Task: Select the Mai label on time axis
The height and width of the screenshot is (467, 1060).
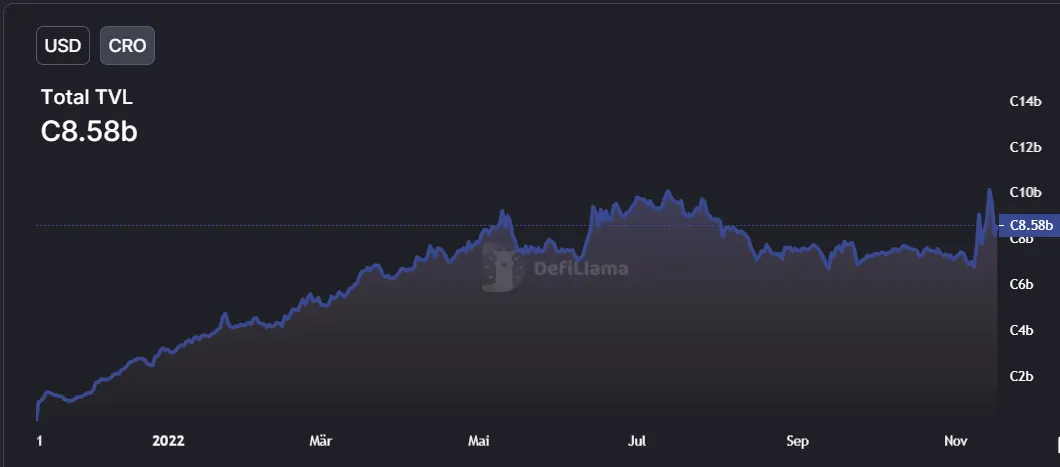Action: [x=479, y=441]
